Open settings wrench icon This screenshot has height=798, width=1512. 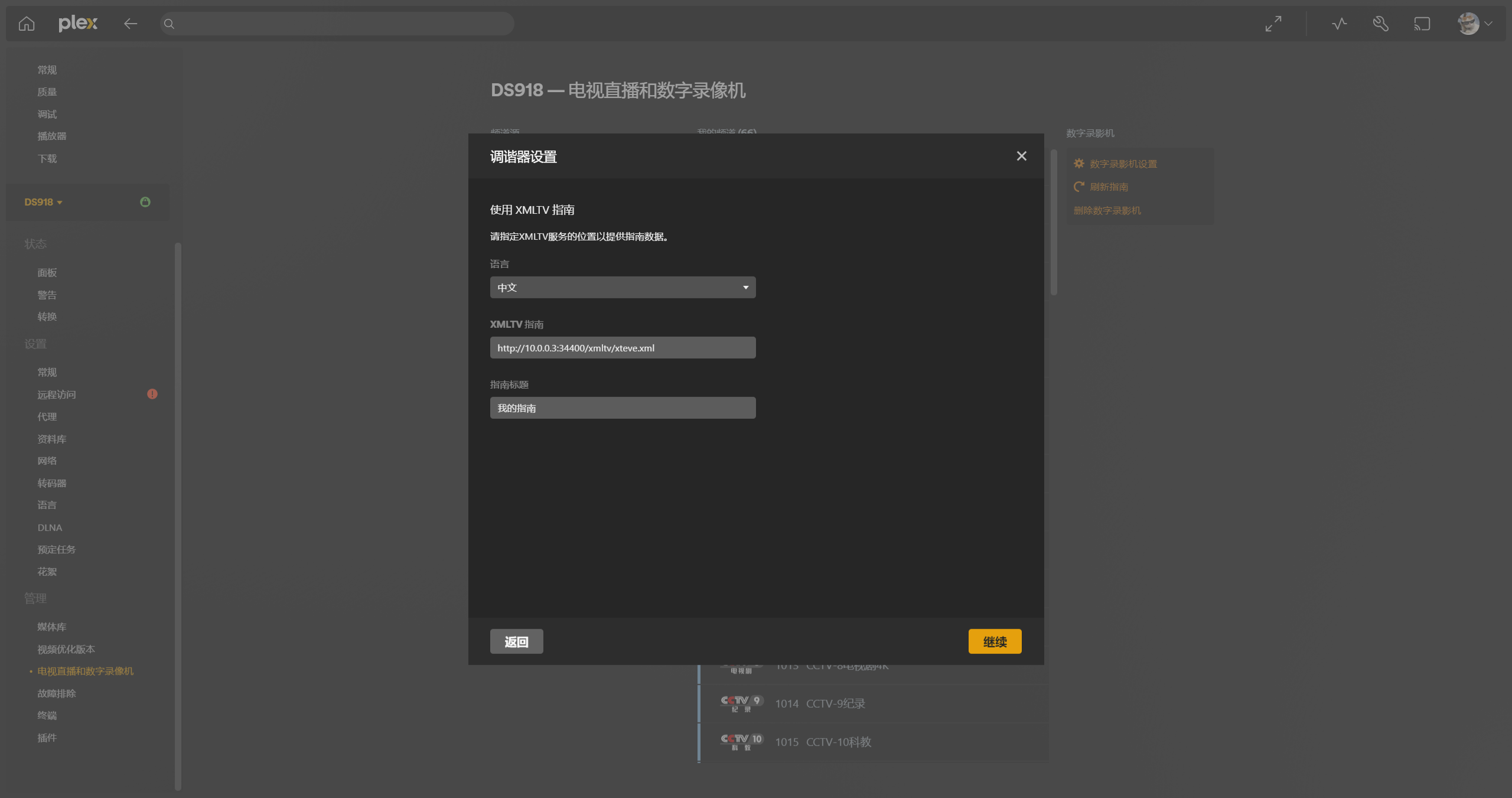[1380, 24]
